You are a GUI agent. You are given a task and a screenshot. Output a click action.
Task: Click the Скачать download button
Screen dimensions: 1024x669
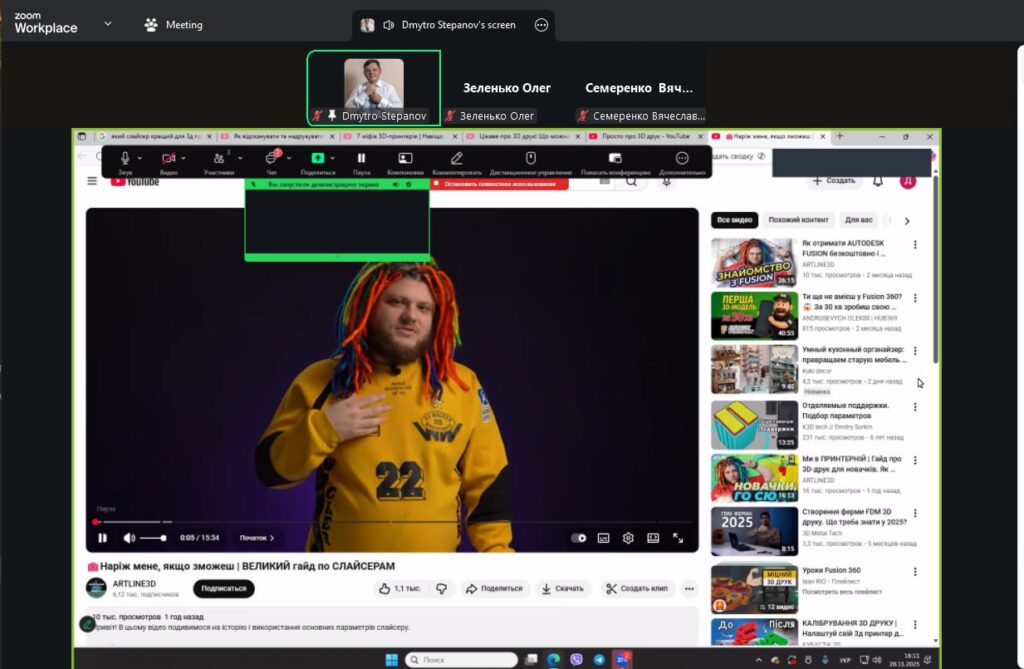(562, 589)
